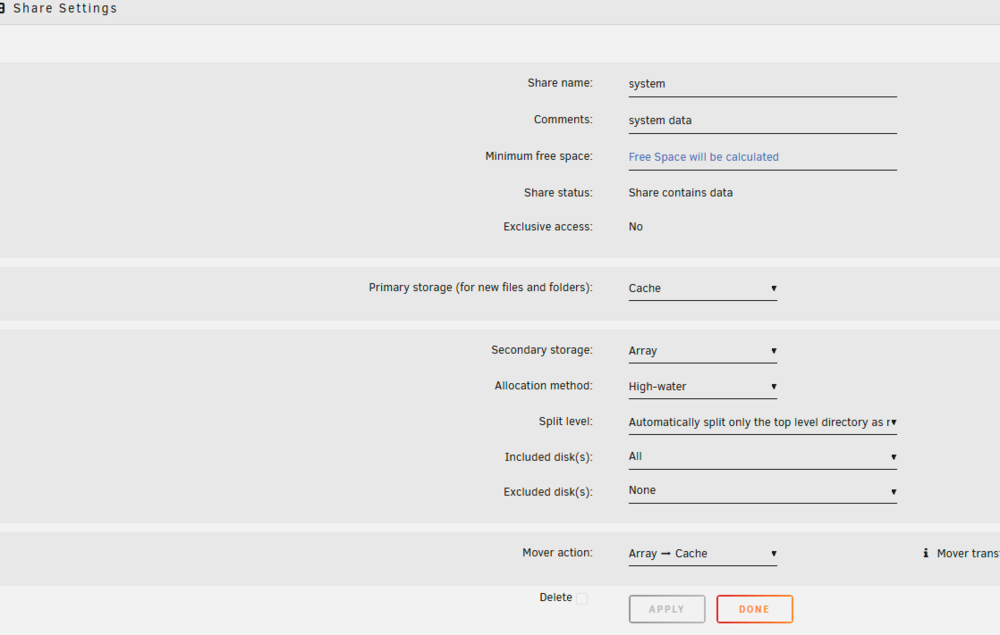Expand the Excluded disk(s) None dropdown
The image size is (1000, 635).
coord(762,491)
